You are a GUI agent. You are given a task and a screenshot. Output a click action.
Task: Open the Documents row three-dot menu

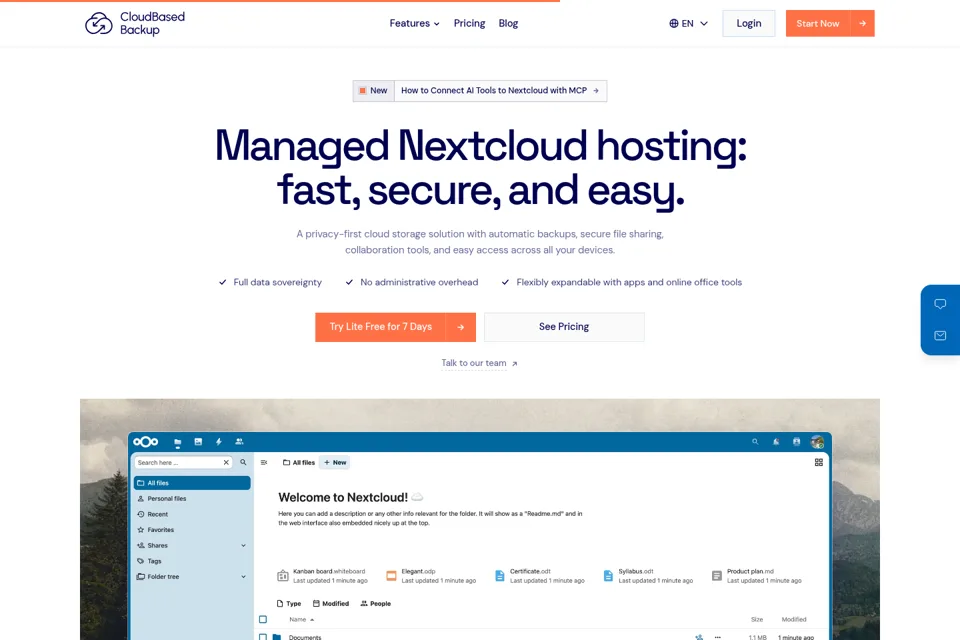coord(718,637)
